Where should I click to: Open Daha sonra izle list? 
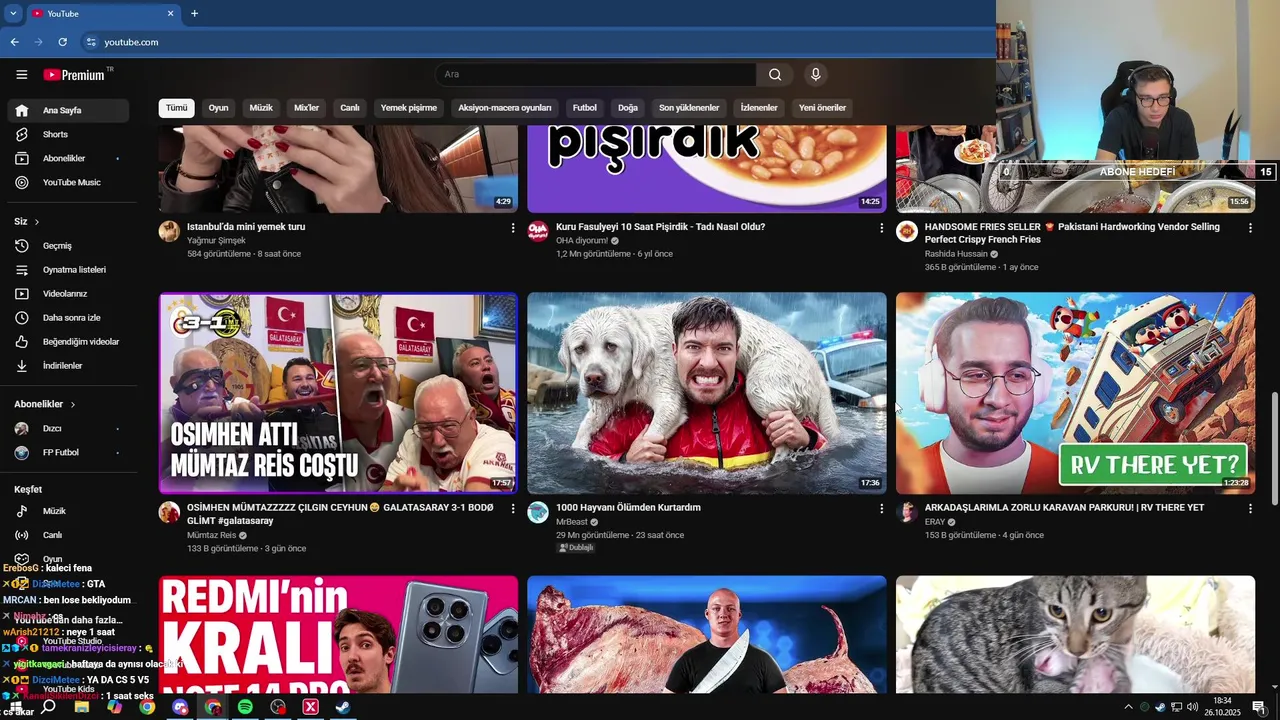(68, 317)
